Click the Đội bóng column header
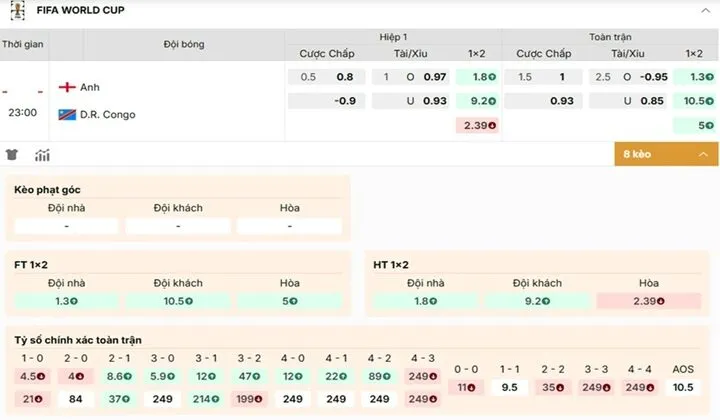The width and height of the screenshot is (720, 420). pos(184,45)
